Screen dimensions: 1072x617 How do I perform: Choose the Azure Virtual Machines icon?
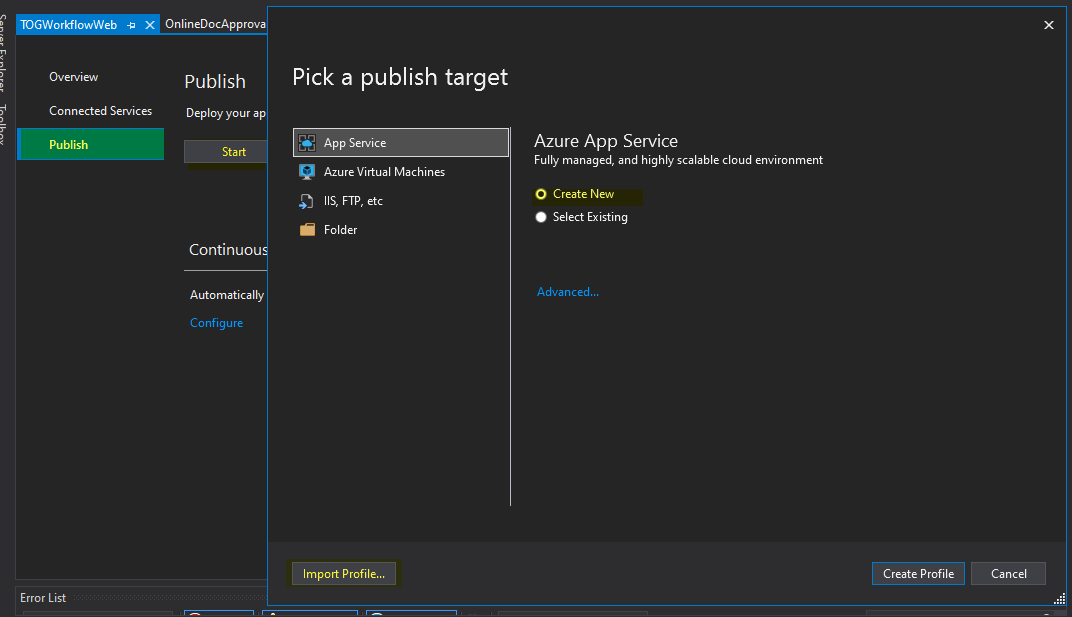[x=307, y=172]
